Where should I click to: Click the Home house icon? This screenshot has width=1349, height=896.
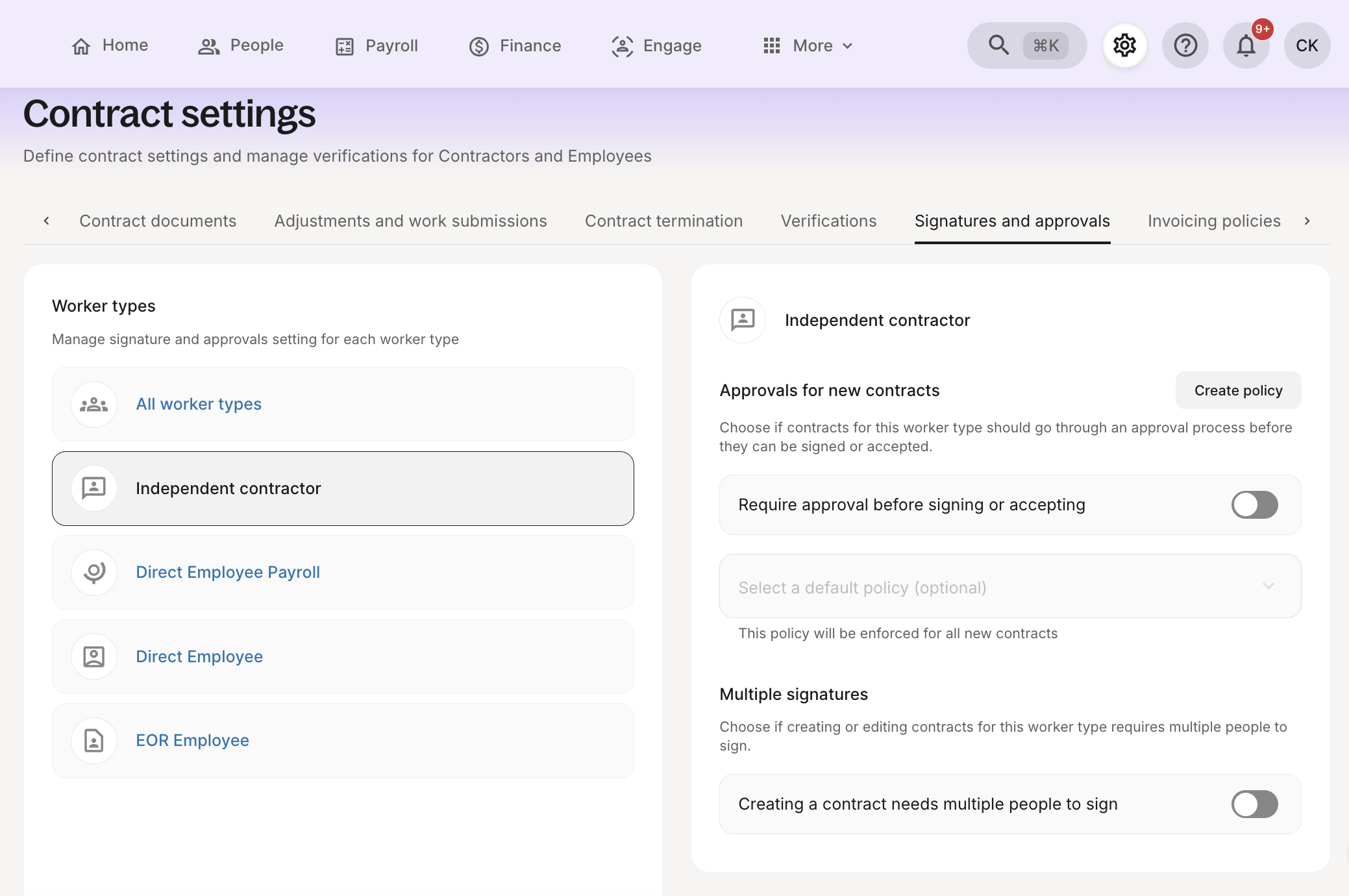pos(81,46)
